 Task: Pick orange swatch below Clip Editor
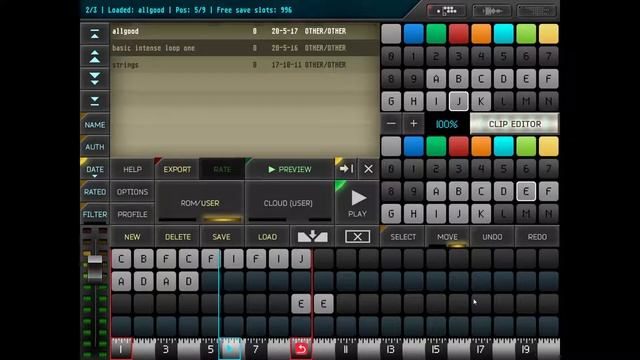click(481, 147)
